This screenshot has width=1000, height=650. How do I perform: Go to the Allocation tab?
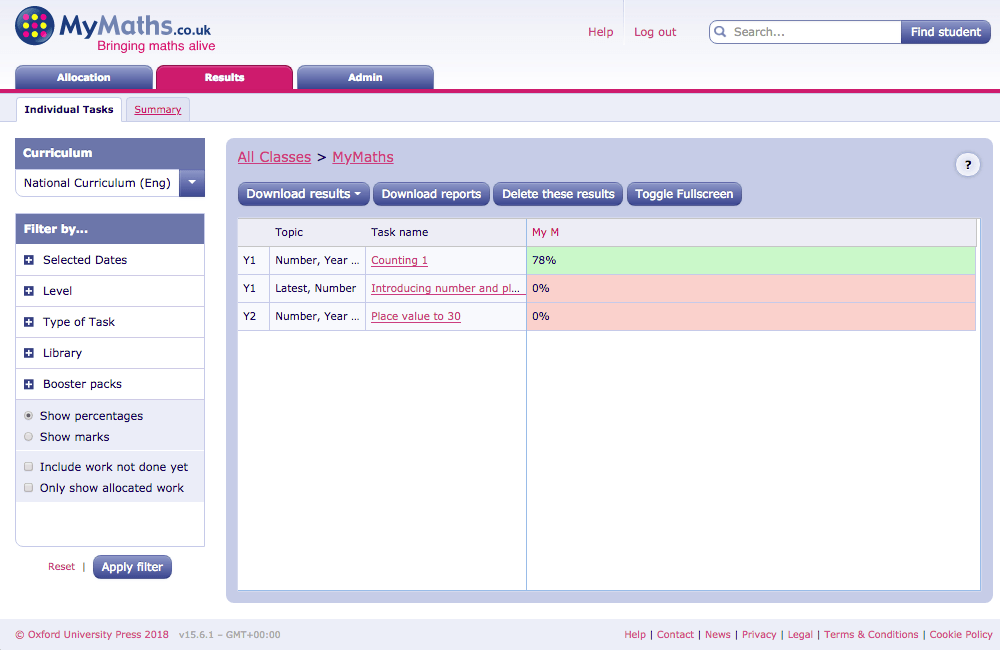[x=83, y=76]
